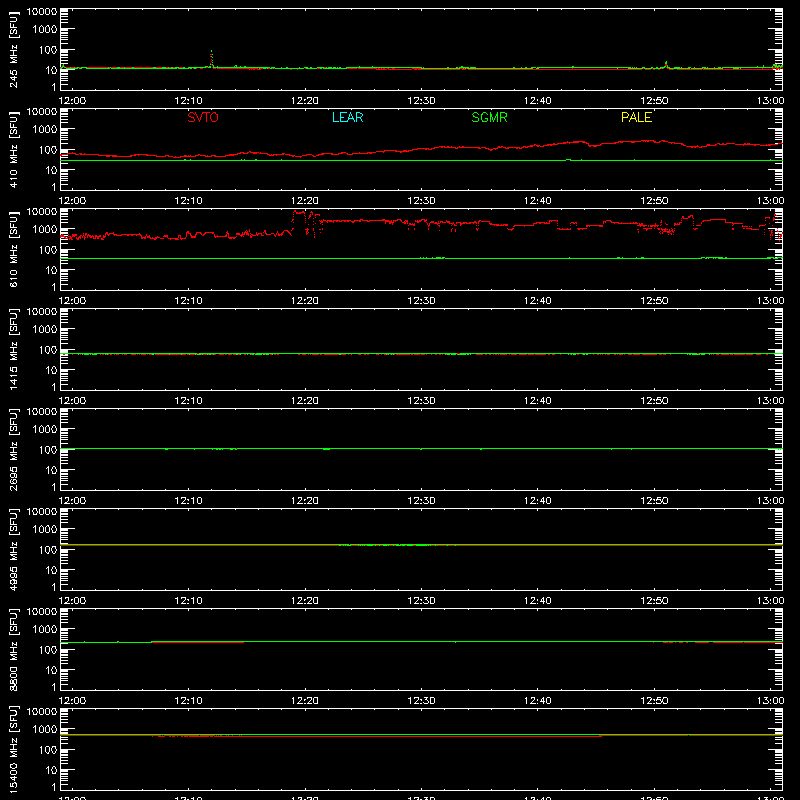Image resolution: width=800 pixels, height=800 pixels.
Task: Click the red SVTO station label
Action: coord(203,117)
